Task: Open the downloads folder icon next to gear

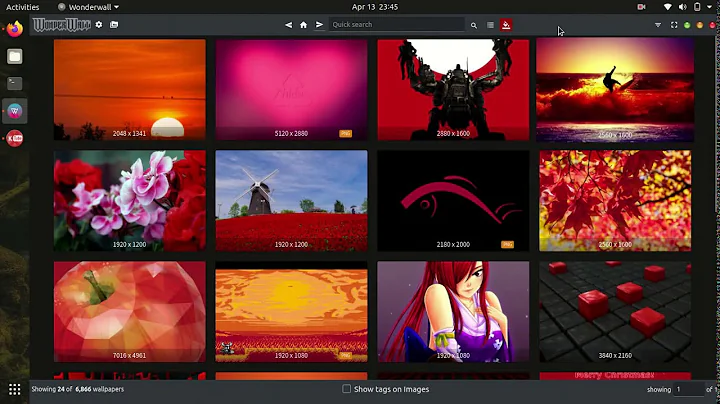Action: (114, 25)
